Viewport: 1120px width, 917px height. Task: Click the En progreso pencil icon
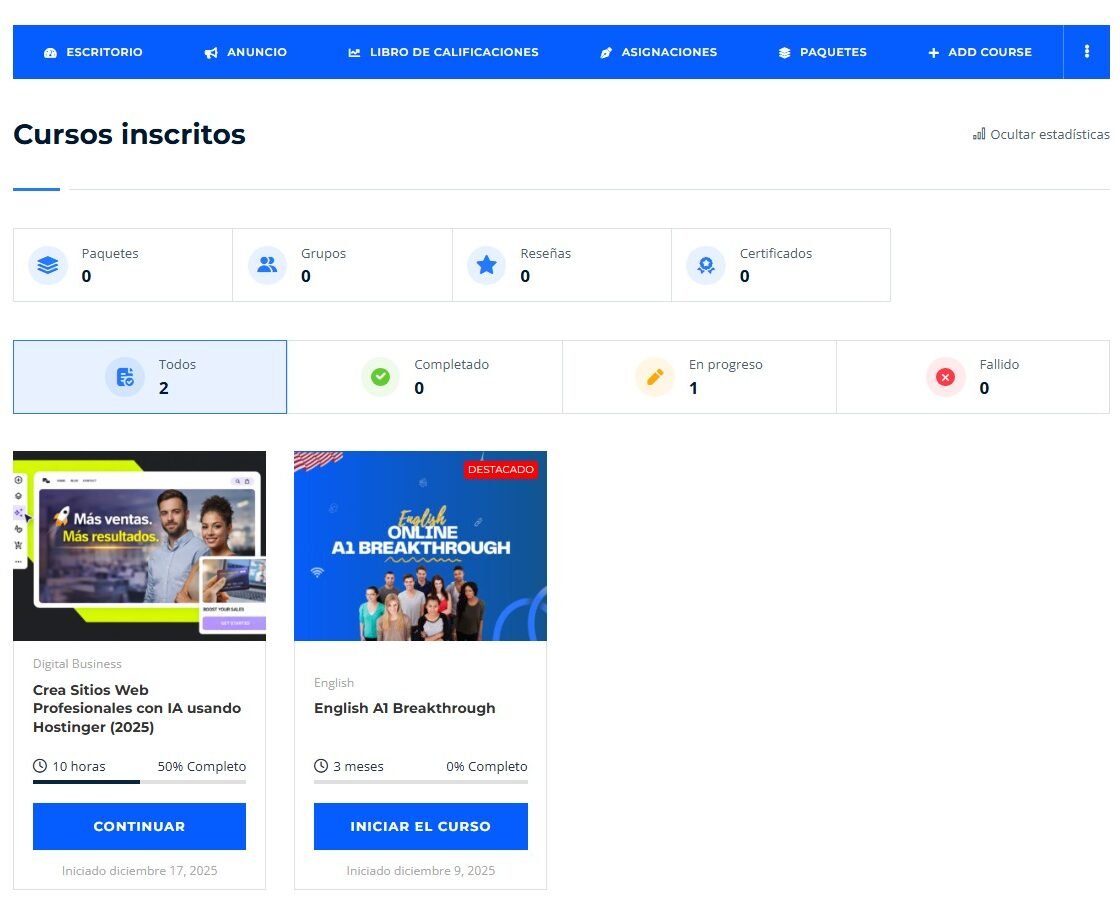click(655, 377)
